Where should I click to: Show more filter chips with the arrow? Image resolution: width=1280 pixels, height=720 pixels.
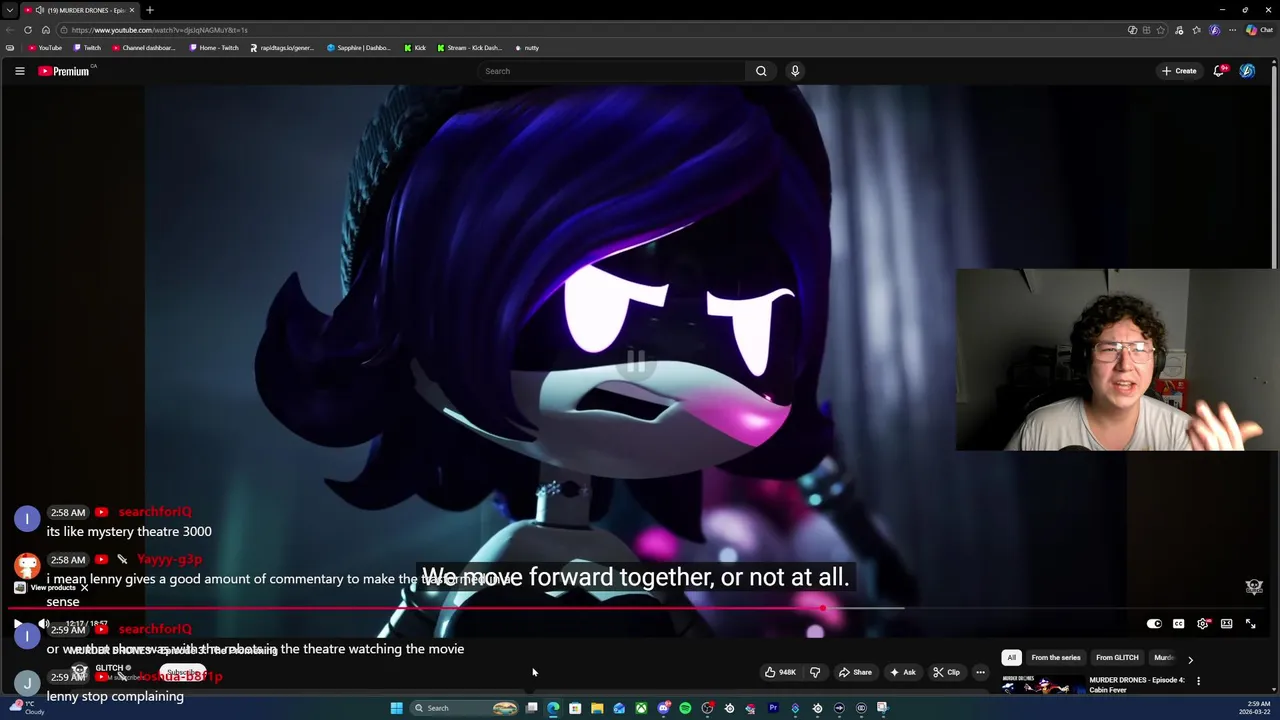click(x=1190, y=659)
